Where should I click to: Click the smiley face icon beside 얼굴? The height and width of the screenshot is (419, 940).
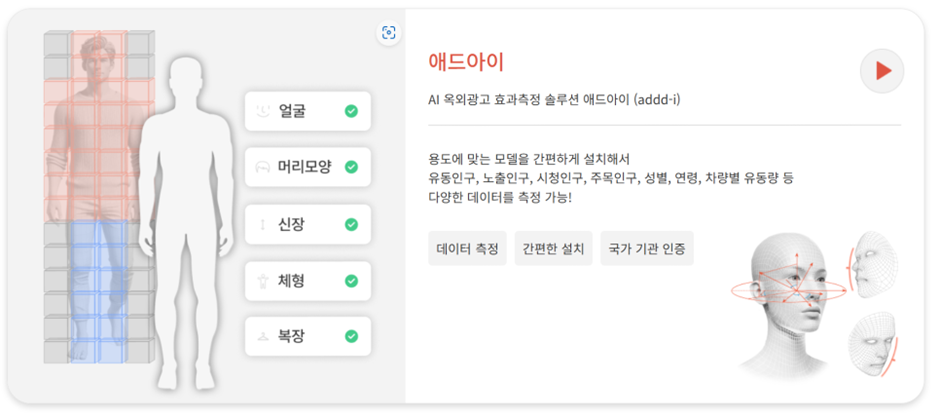(263, 111)
